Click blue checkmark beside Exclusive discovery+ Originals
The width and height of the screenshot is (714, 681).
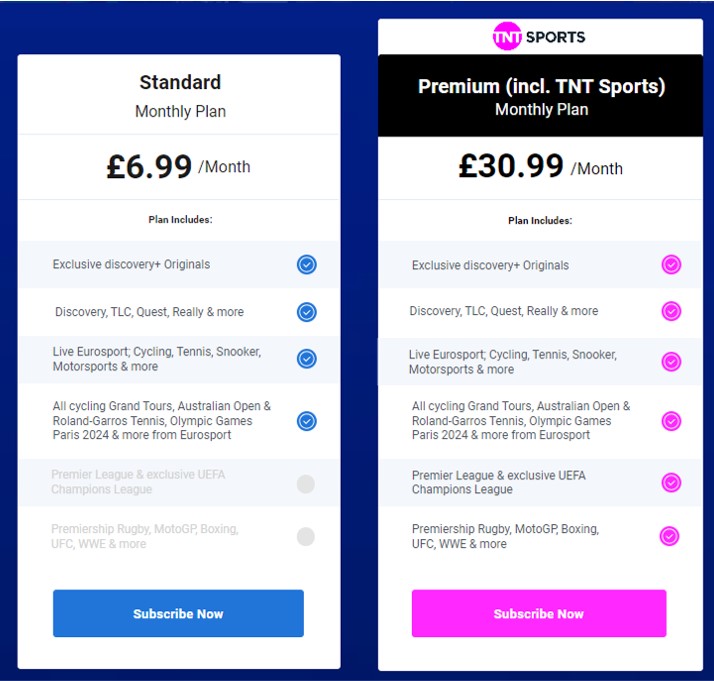[x=307, y=265]
